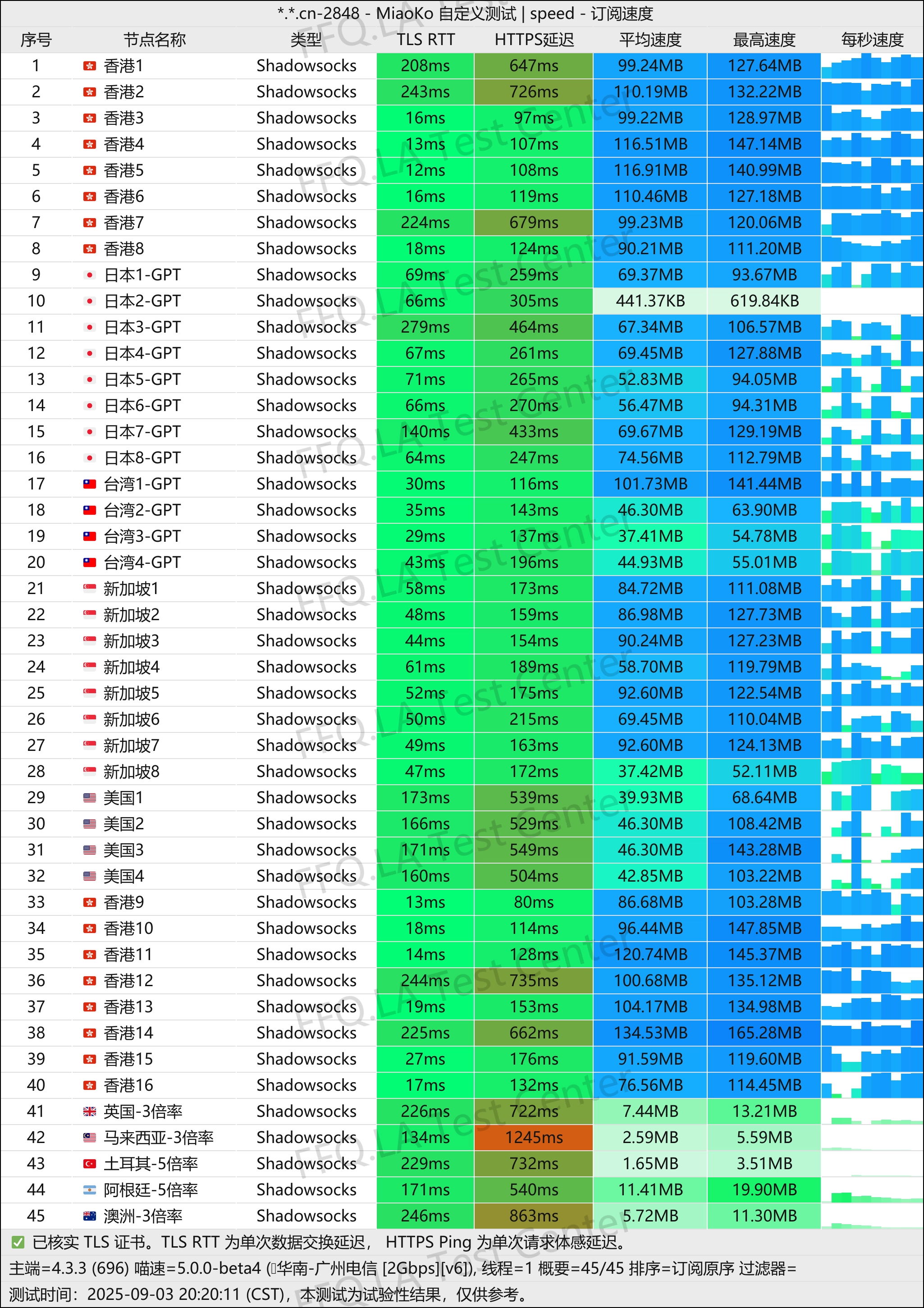Click the Argentina flag beside 阿根廷-5倍率

[89, 1190]
